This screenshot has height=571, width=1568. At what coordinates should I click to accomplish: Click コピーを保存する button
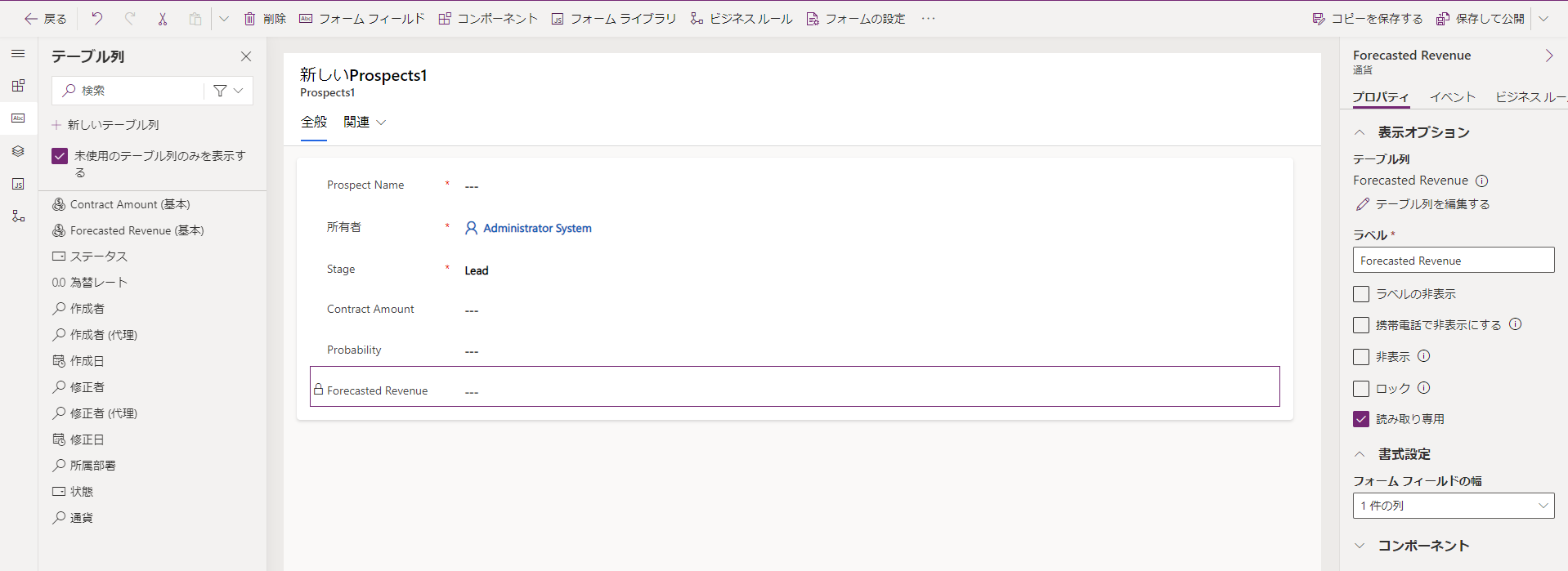pos(1367,19)
